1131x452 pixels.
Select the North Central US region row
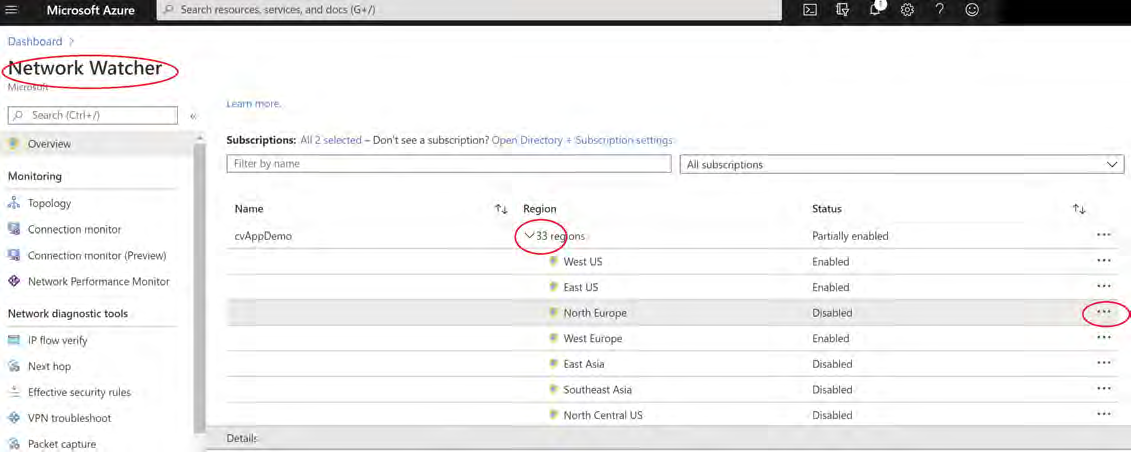pyautogui.click(x=673, y=415)
